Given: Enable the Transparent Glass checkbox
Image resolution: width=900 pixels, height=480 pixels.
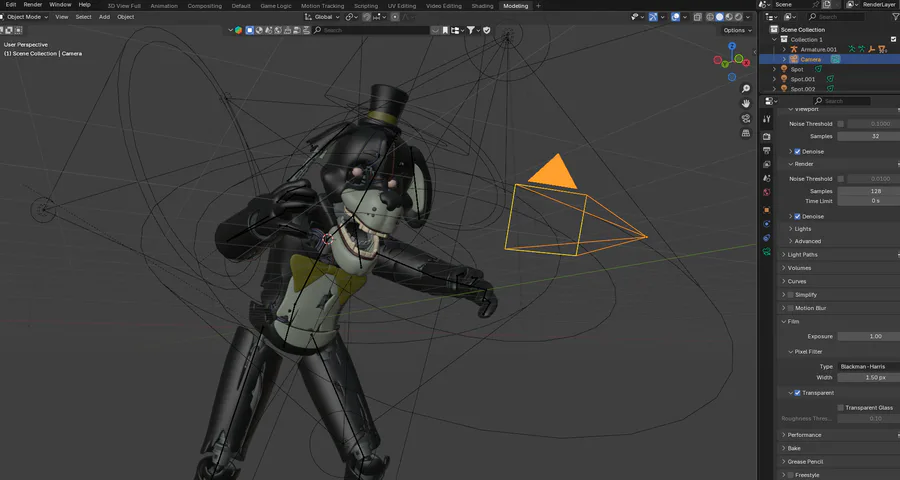Looking at the screenshot, I should [840, 408].
